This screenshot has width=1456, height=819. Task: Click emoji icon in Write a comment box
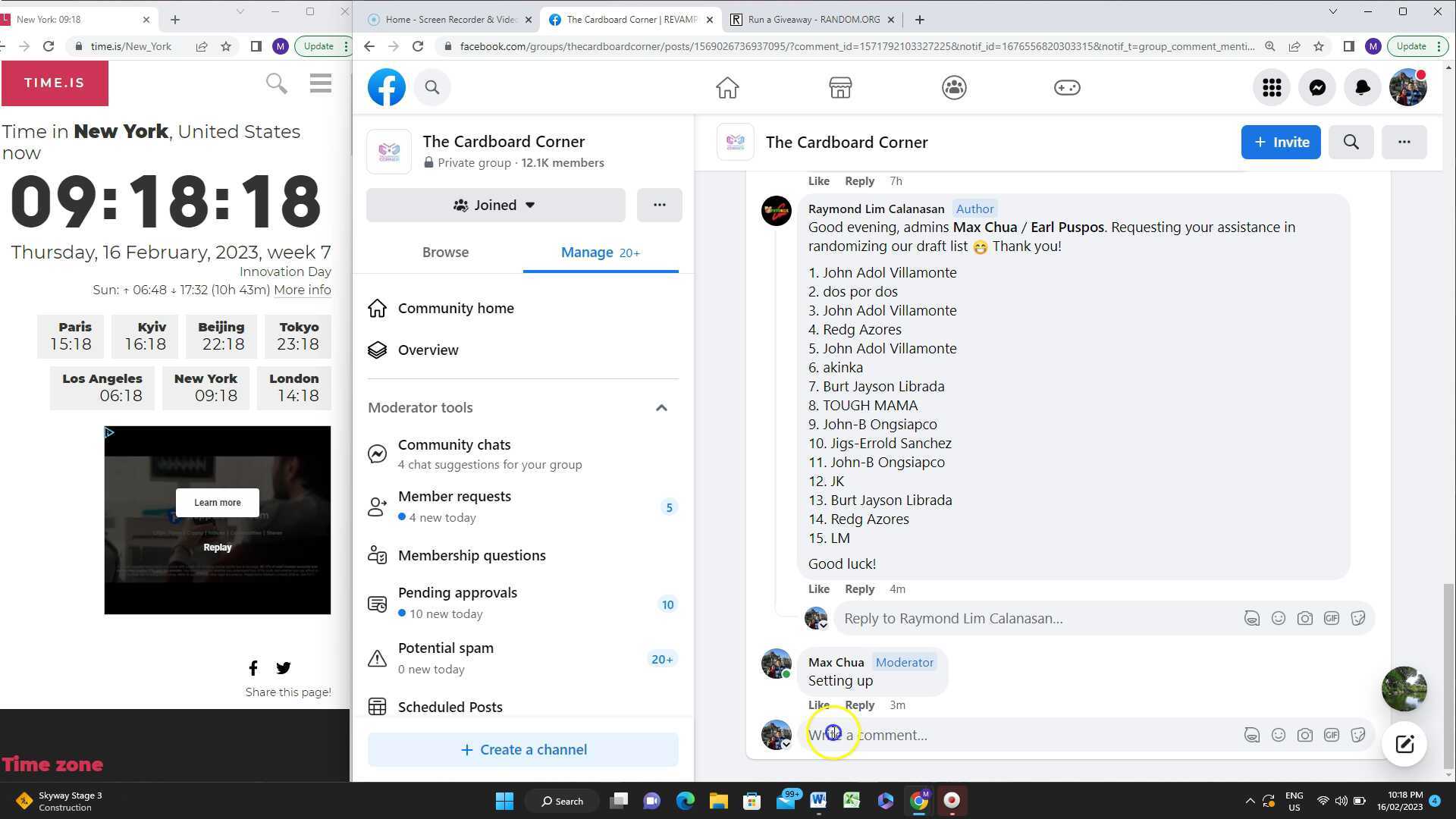coord(1279,735)
